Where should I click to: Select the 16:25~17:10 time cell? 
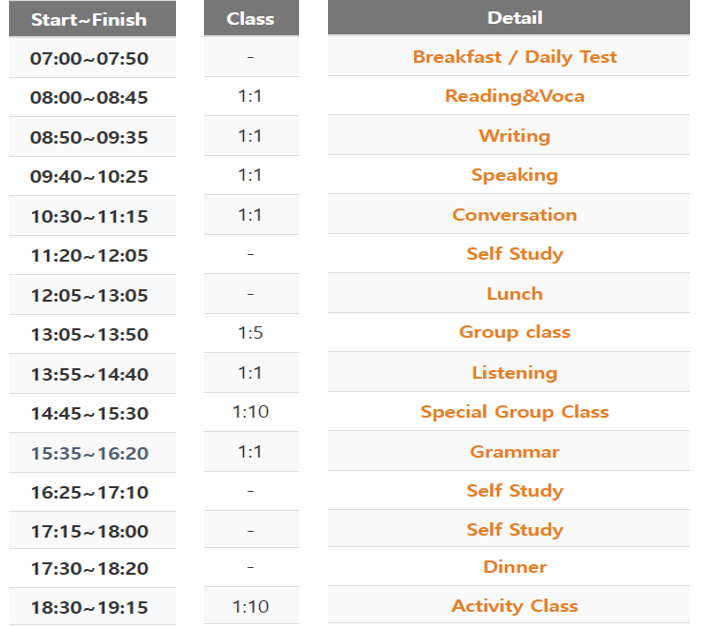coord(89,492)
